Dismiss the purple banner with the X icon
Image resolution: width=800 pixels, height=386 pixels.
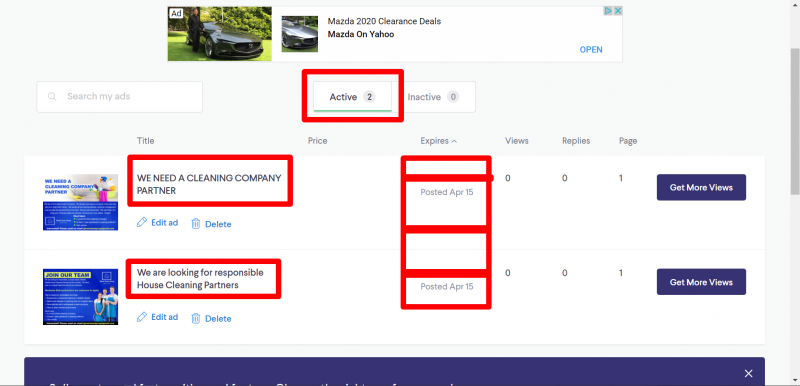coord(748,373)
